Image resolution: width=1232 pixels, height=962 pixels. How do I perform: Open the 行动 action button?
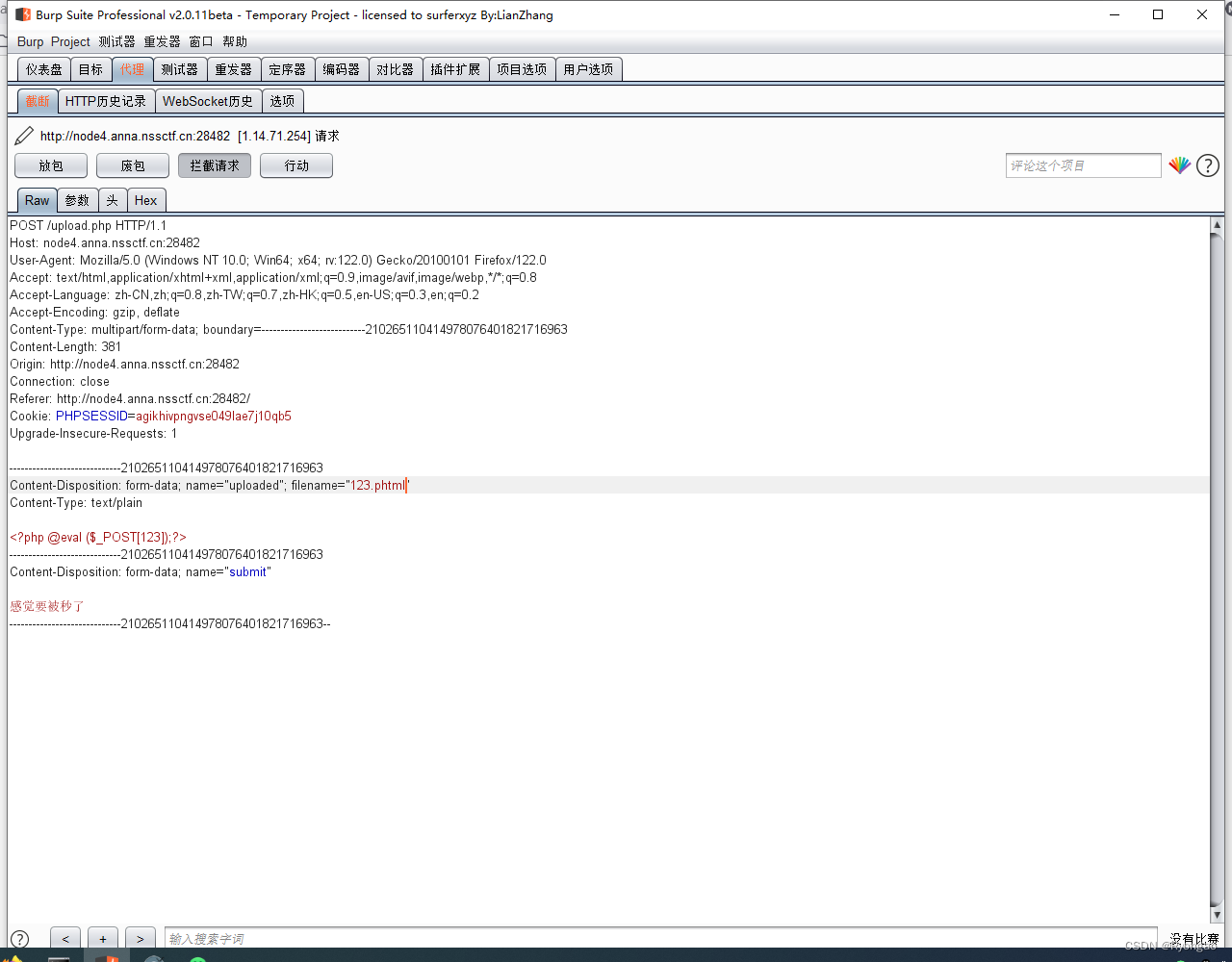(296, 165)
